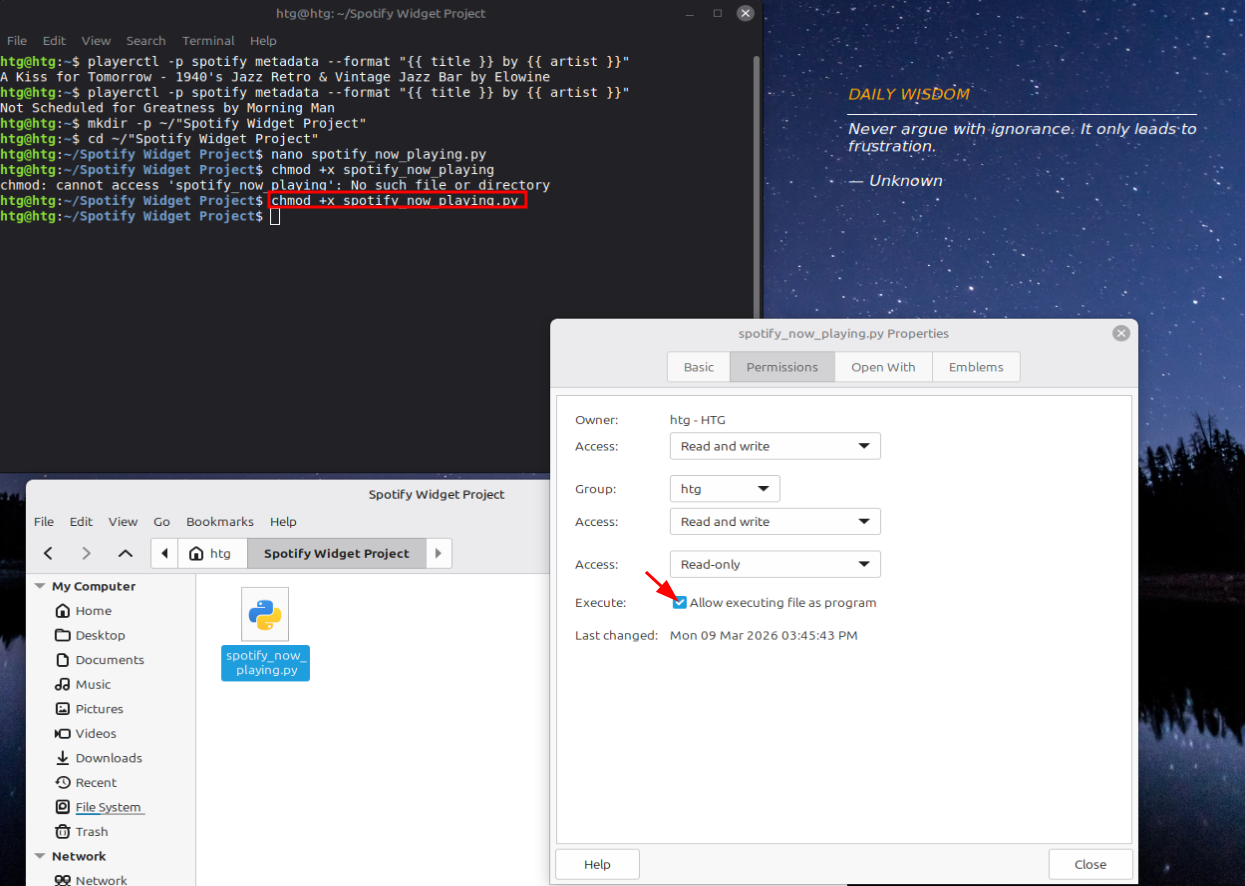The height and width of the screenshot is (886, 1245).
Task: Open the file manager Edit menu
Action: click(x=81, y=522)
